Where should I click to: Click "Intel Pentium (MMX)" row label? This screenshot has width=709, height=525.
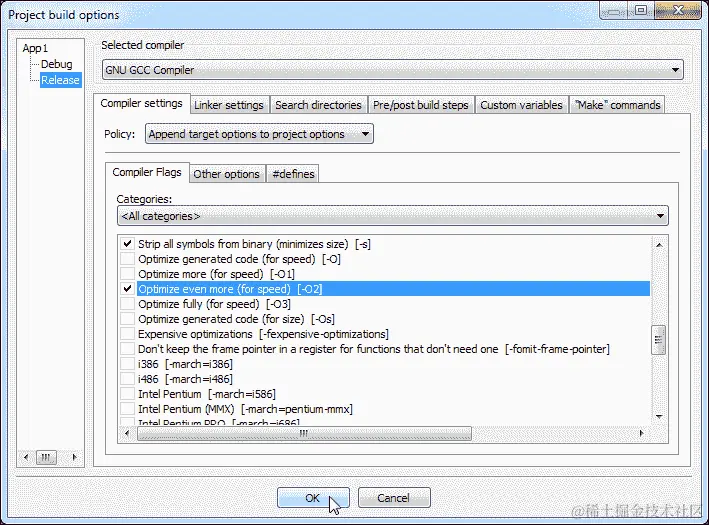click(246, 409)
